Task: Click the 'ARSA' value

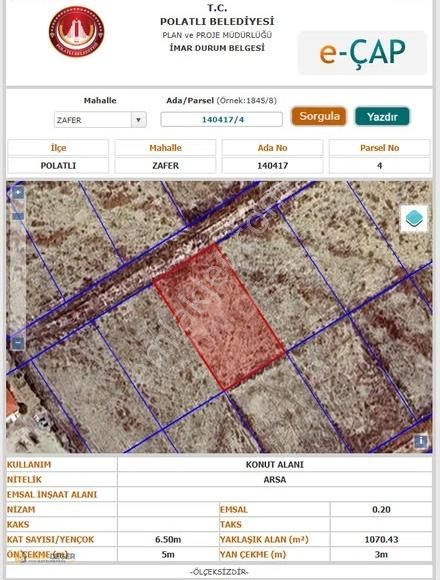Action: [275, 480]
